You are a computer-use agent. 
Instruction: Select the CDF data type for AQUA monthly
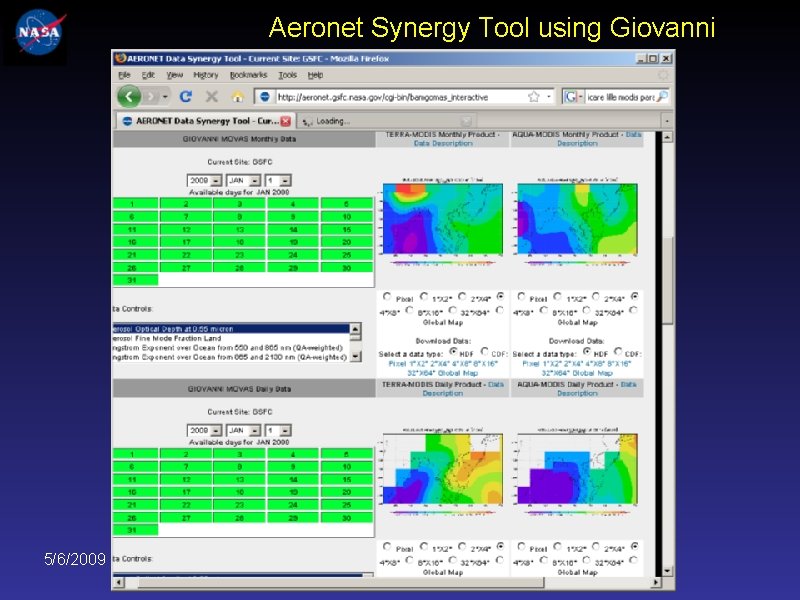pyautogui.click(x=618, y=351)
